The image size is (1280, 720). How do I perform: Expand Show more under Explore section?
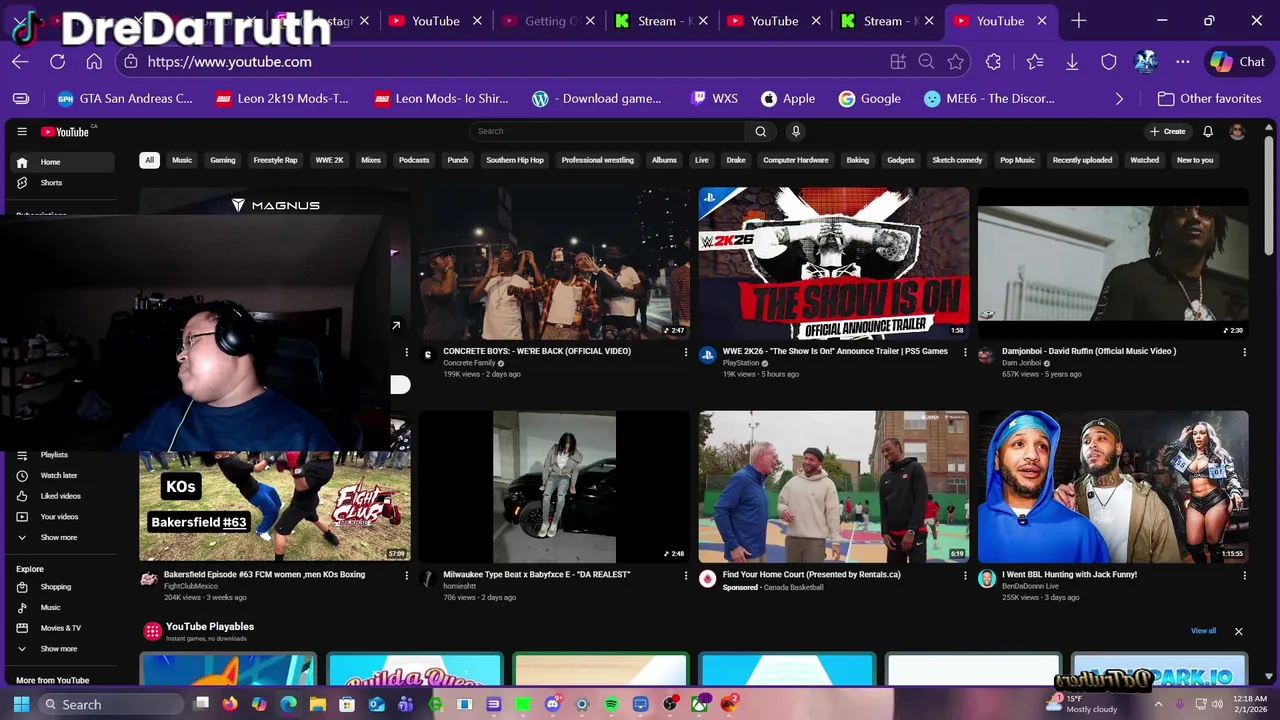(x=62, y=649)
